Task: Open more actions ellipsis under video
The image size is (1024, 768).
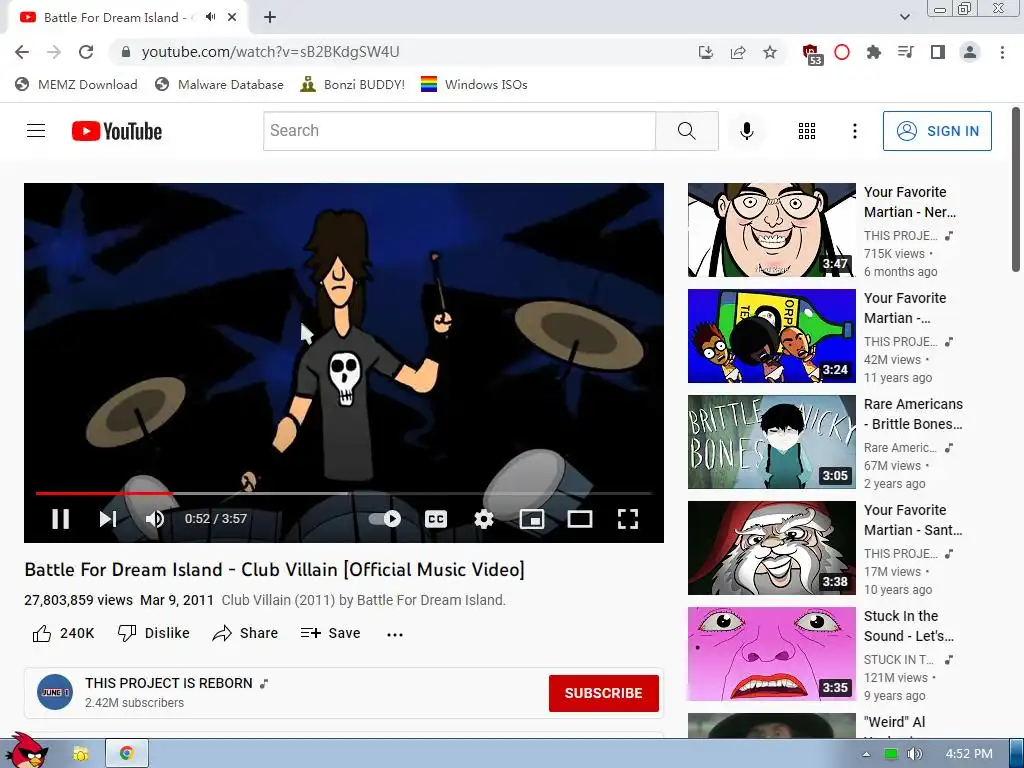Action: click(x=395, y=634)
